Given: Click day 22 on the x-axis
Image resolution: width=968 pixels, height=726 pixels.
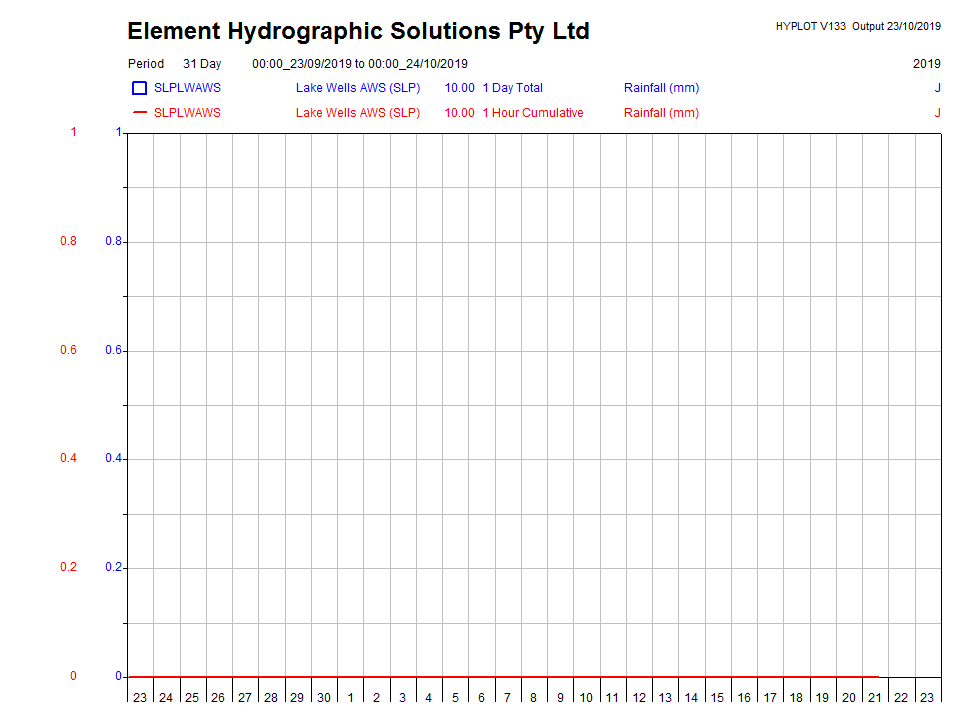Looking at the screenshot, I should 901,697.
